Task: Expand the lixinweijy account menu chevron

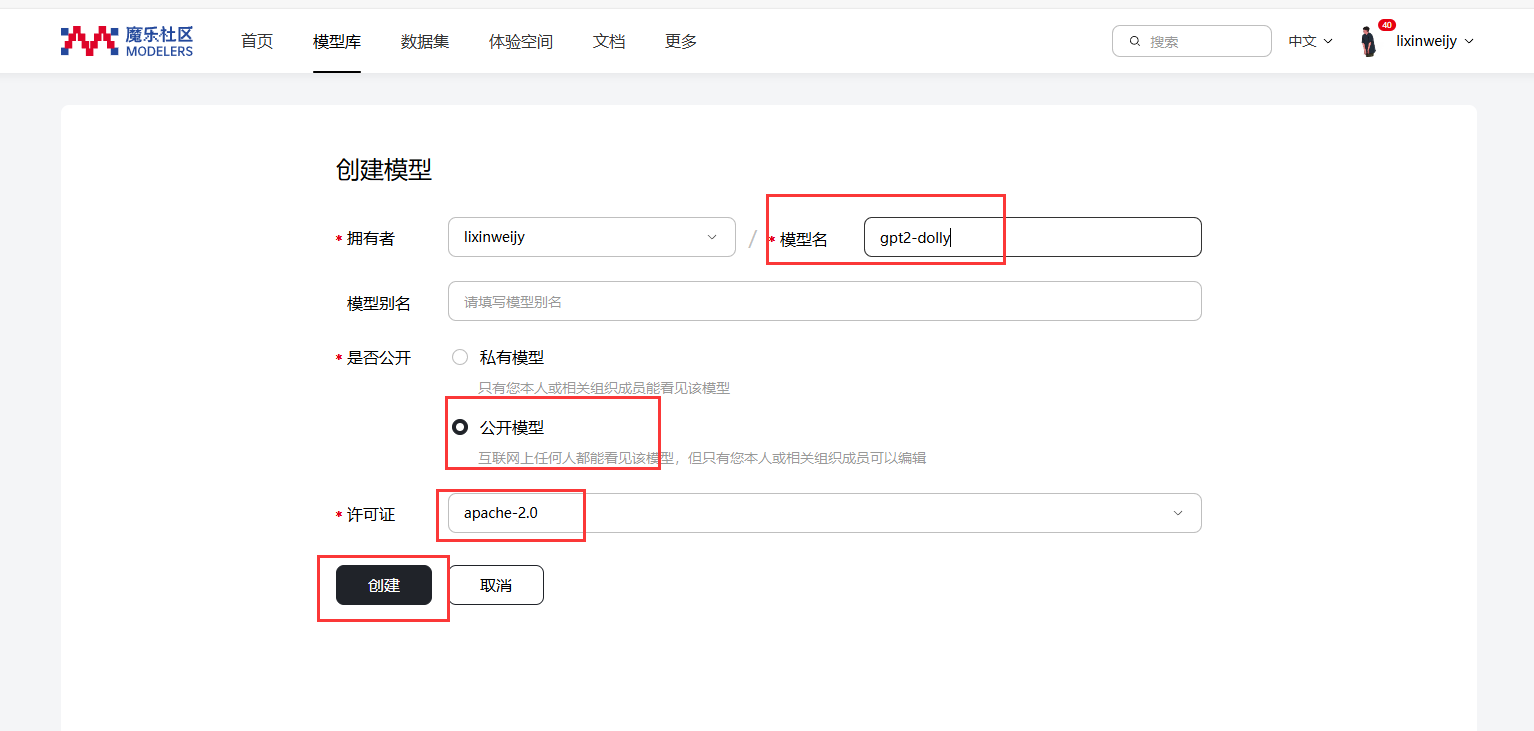Action: (x=1469, y=41)
